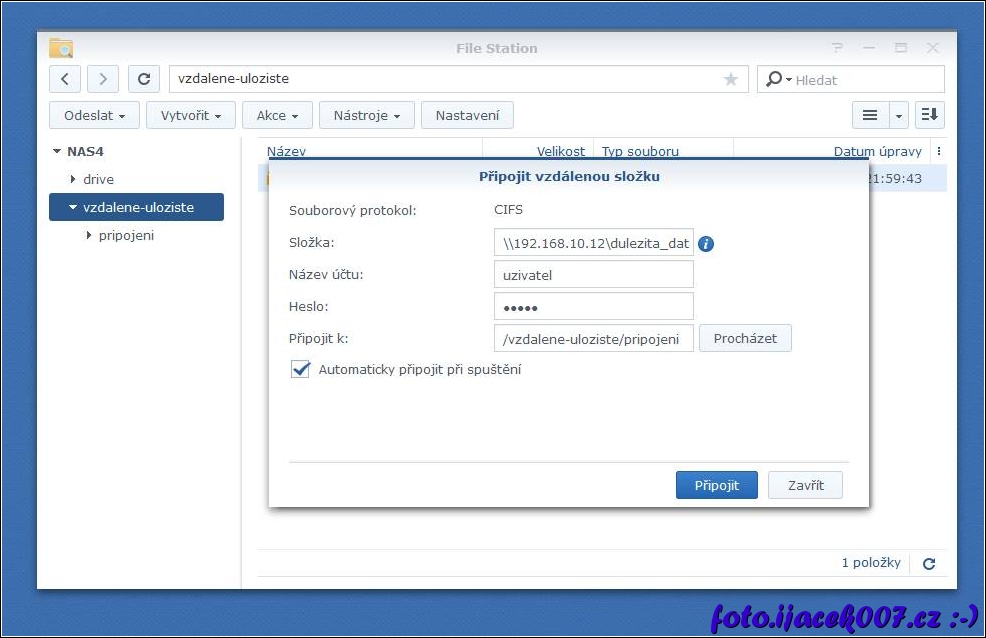Star the current path as favorite
Viewport: 986px width, 638px height.
click(731, 79)
